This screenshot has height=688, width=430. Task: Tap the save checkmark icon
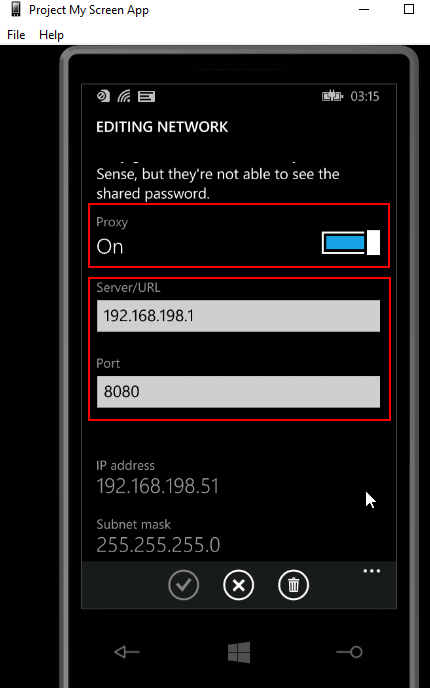pos(183,584)
